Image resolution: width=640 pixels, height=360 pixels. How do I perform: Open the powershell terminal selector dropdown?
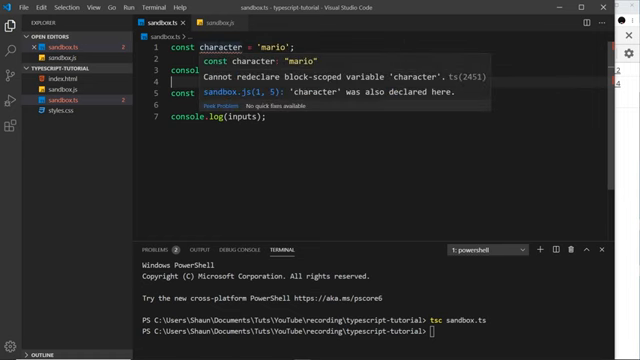pos(488,250)
